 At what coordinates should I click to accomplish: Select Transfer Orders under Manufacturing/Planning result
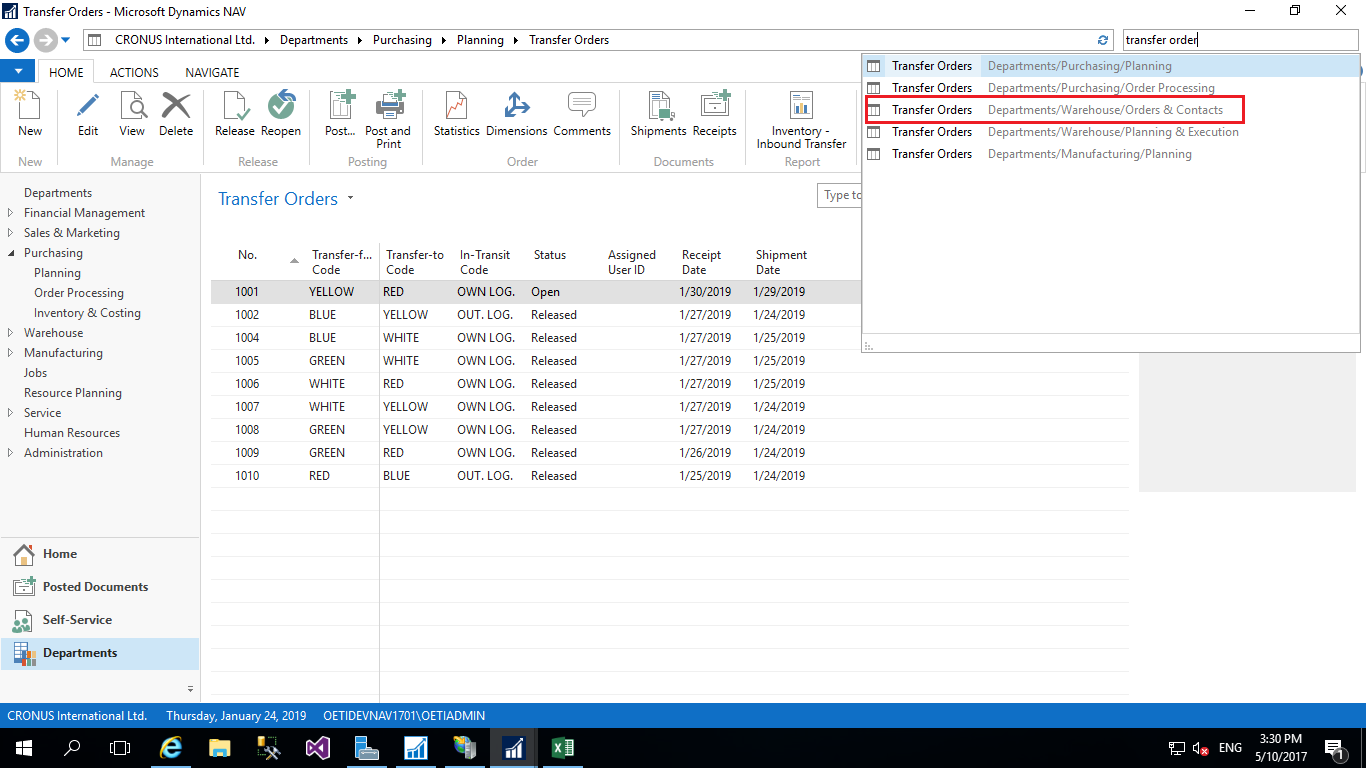pos(1111,154)
